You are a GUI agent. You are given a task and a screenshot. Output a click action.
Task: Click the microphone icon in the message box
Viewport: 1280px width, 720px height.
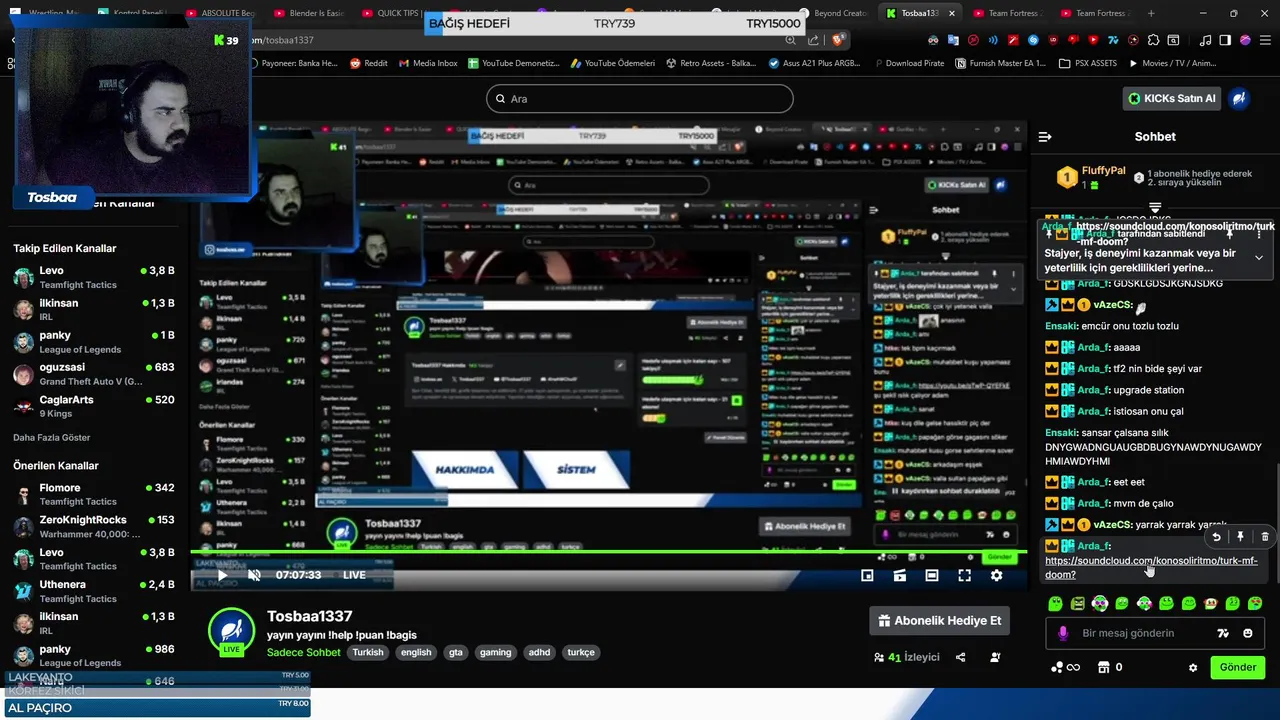point(1063,633)
